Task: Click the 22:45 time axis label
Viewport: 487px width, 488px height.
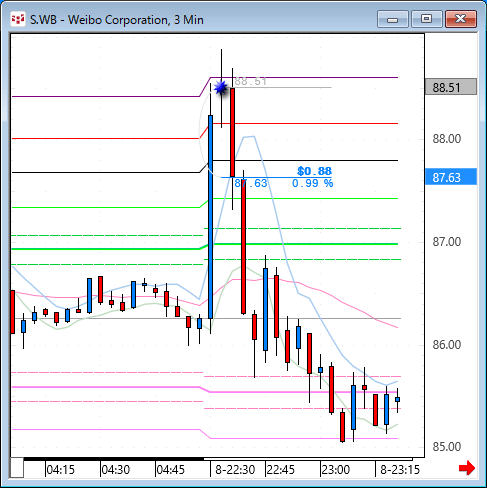Action: 281,470
